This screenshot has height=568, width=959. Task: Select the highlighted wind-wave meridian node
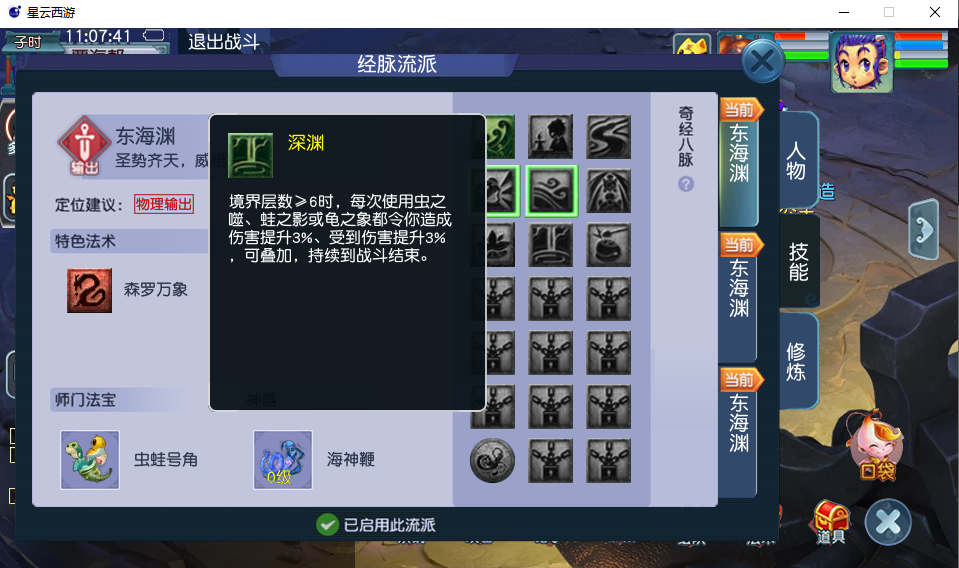(x=552, y=191)
